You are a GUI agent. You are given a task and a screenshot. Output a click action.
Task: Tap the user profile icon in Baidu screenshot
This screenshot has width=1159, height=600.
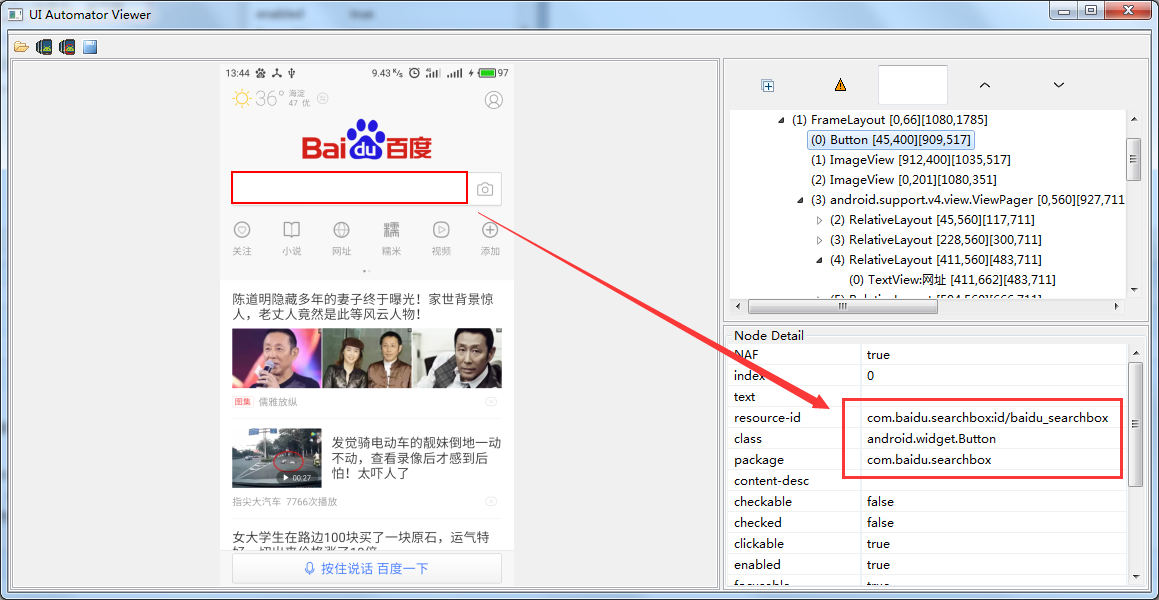point(493,99)
